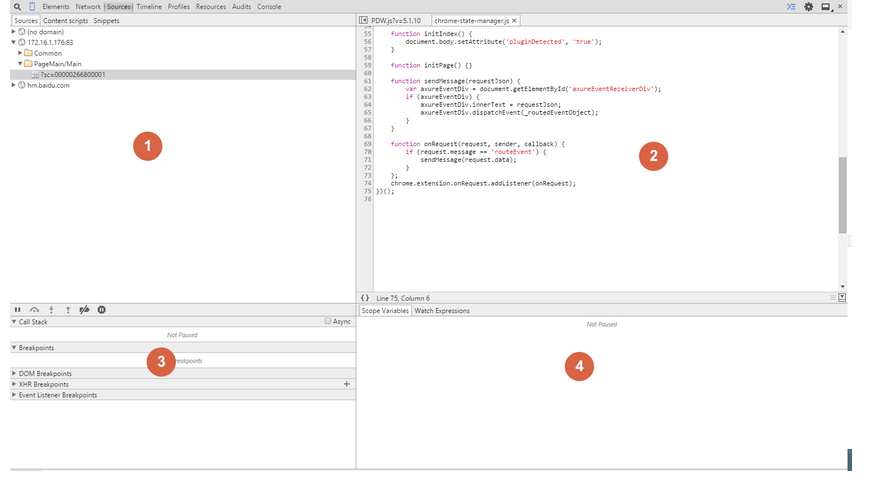The height and width of the screenshot is (481, 876).
Task: Select the Scope Variables tab
Action: point(385,311)
